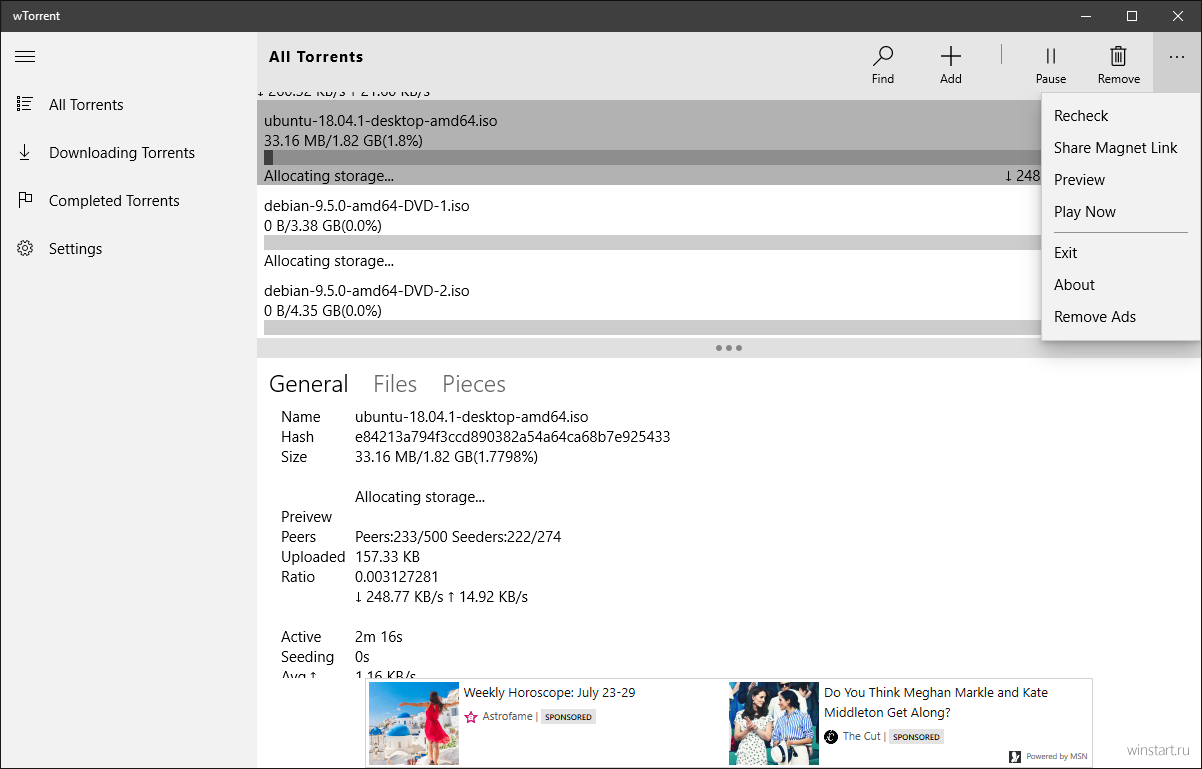Click the seeding time 0s value
The image size is (1202, 769).
tap(362, 657)
